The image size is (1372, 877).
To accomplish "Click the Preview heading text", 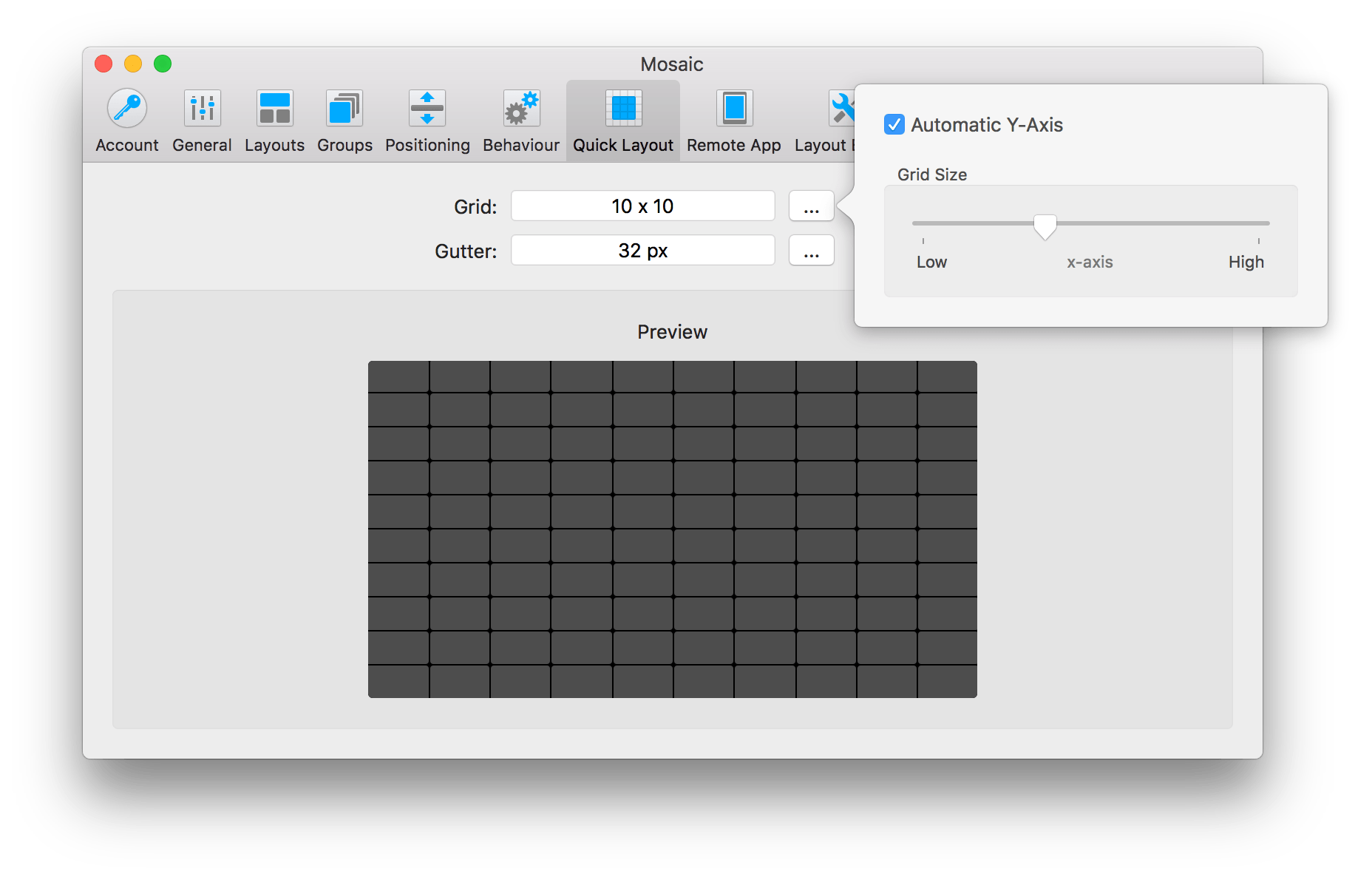I will pyautogui.click(x=673, y=332).
